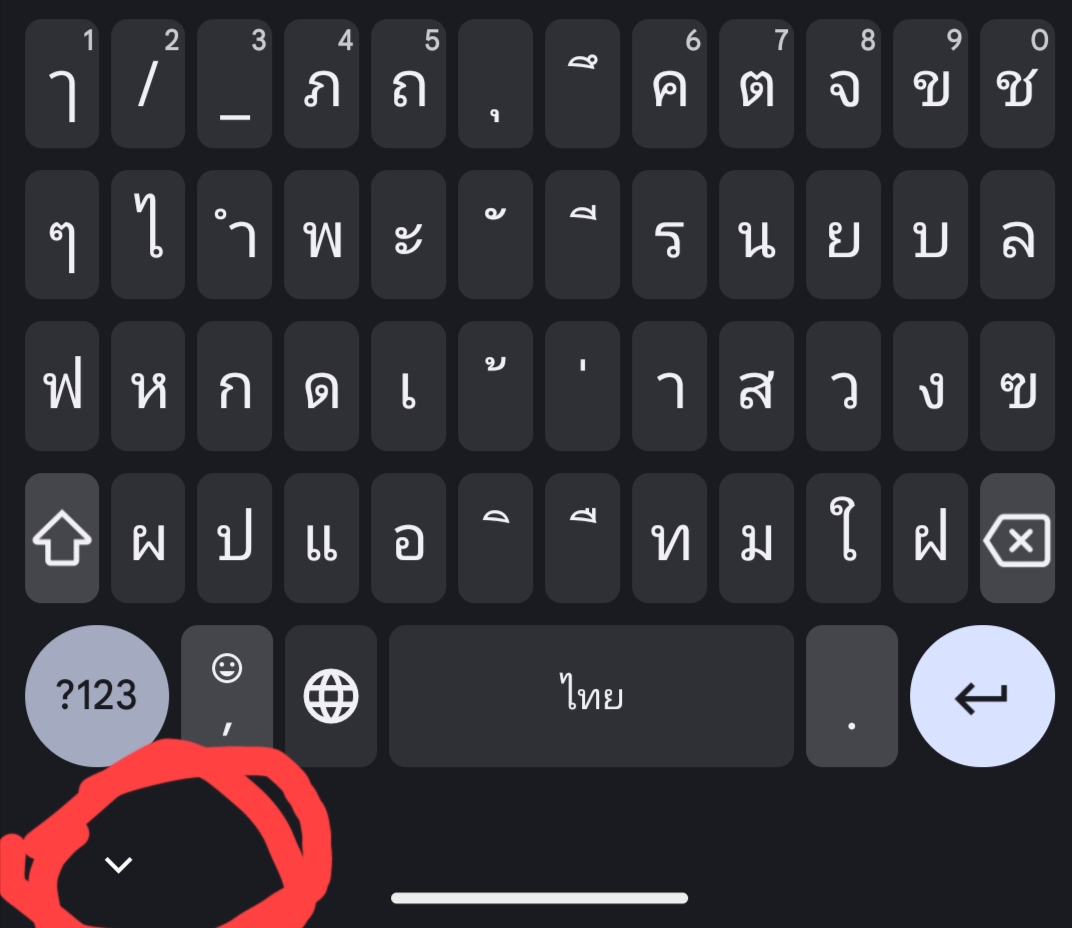Tap the enter return arrow key

tap(982, 695)
